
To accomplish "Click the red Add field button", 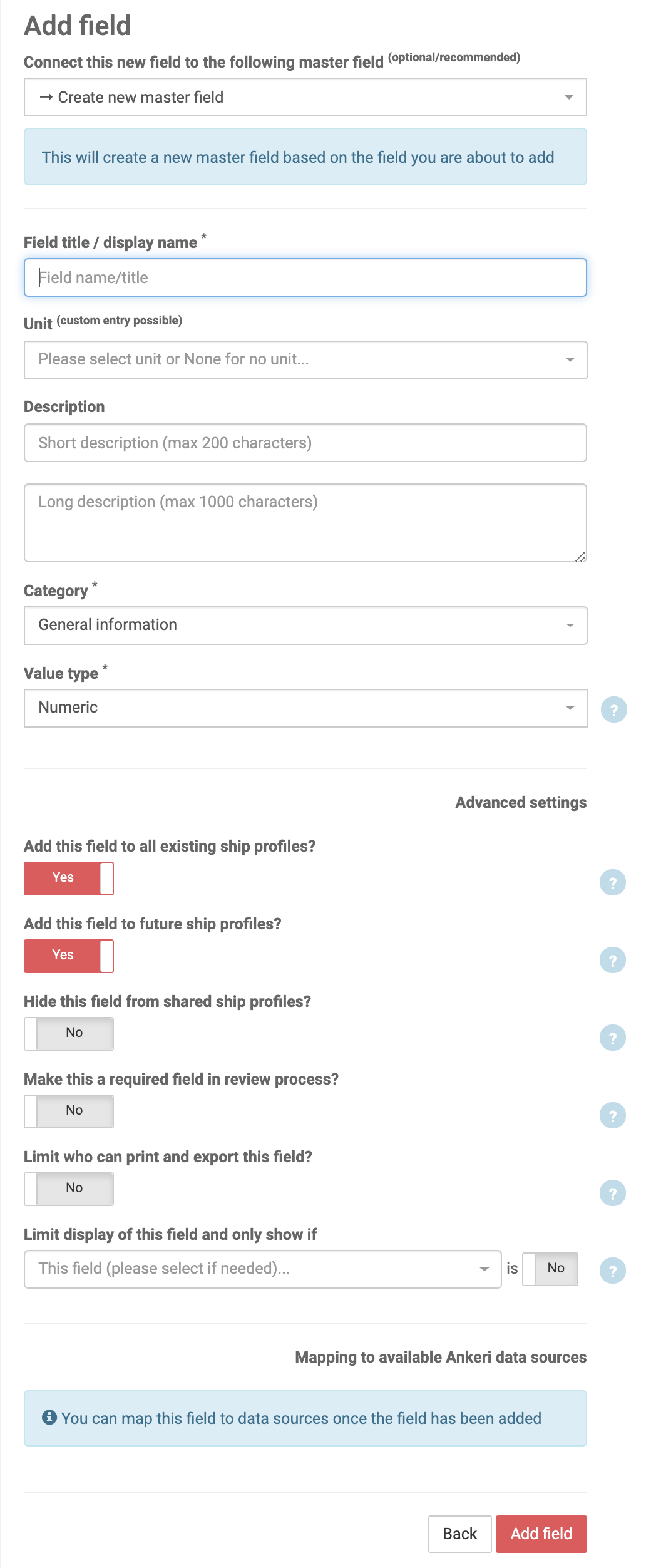I will pyautogui.click(x=541, y=1534).
